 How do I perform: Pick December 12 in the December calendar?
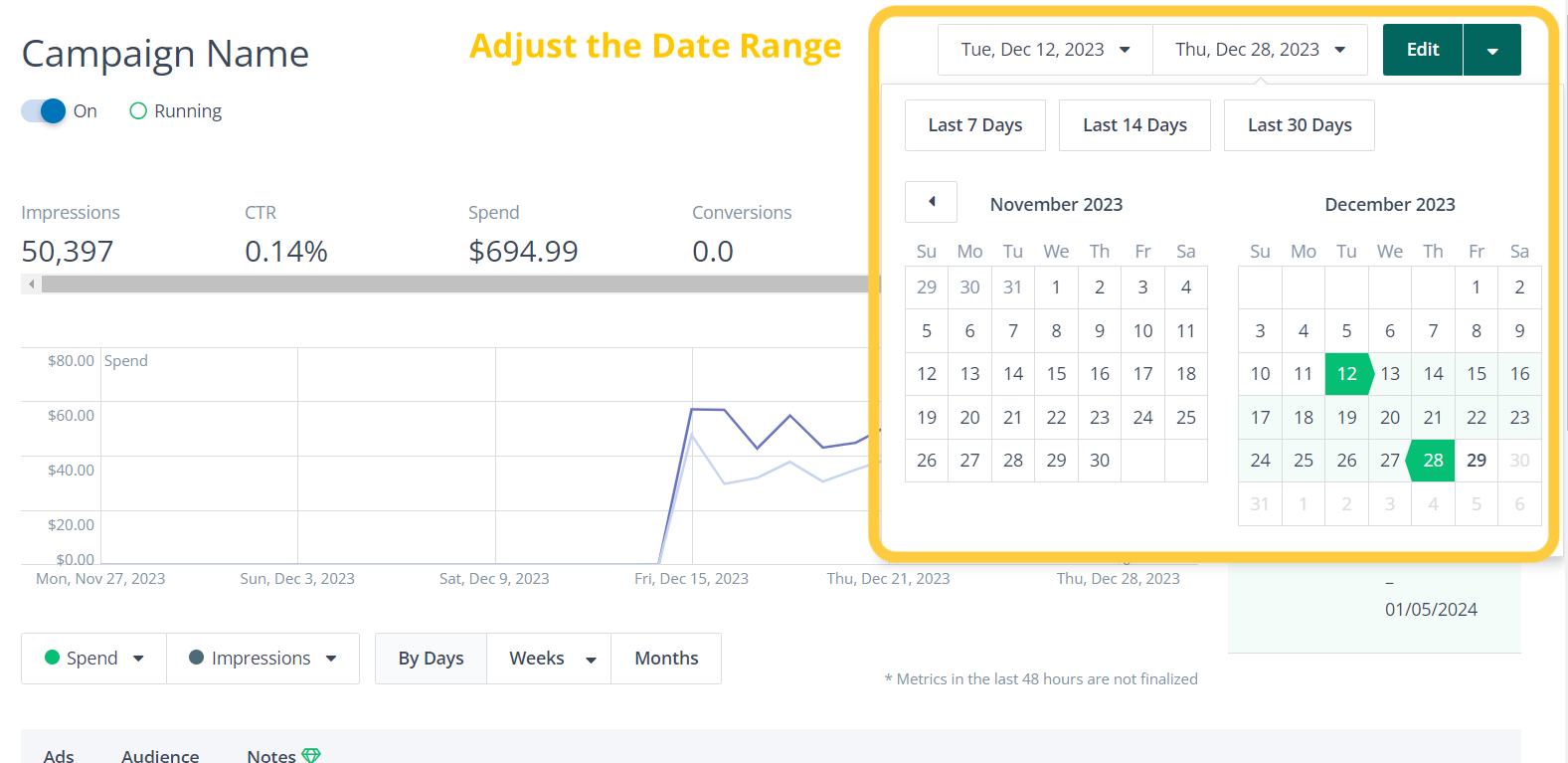point(1346,374)
